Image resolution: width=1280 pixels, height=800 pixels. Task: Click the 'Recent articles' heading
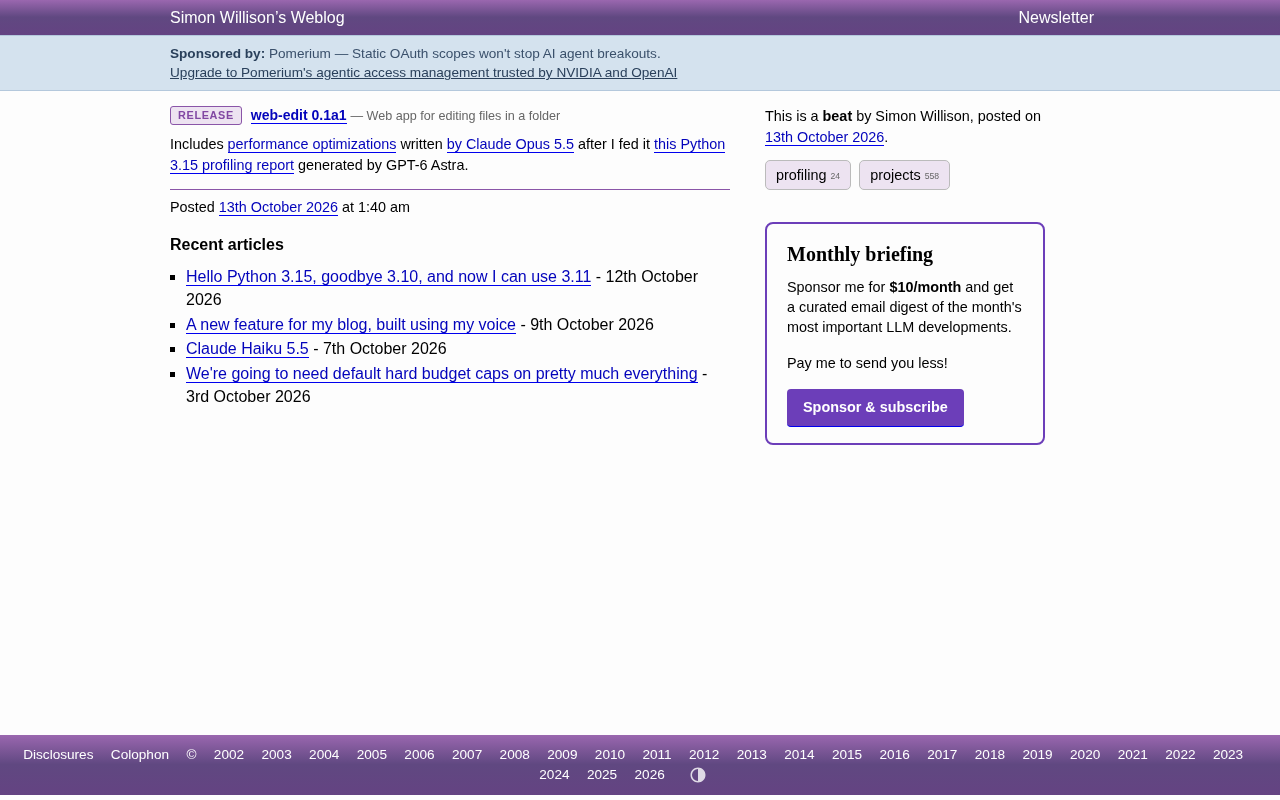pos(227,245)
